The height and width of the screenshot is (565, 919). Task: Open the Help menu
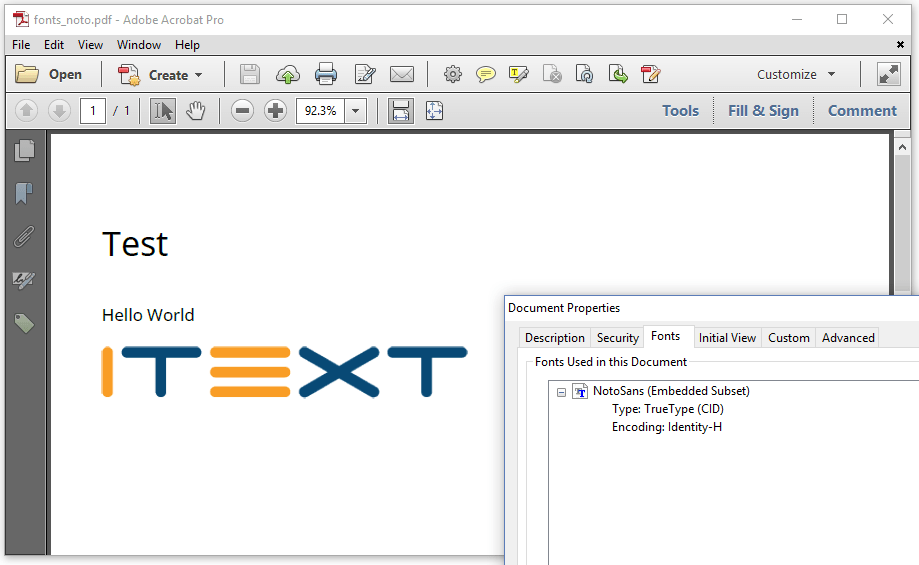coord(187,45)
